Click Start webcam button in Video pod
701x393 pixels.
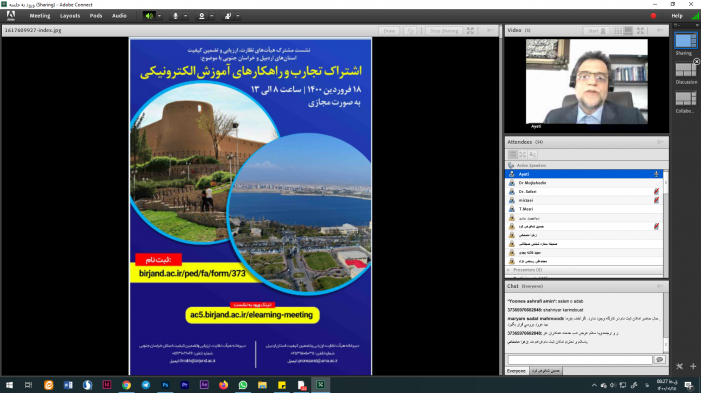(596, 31)
